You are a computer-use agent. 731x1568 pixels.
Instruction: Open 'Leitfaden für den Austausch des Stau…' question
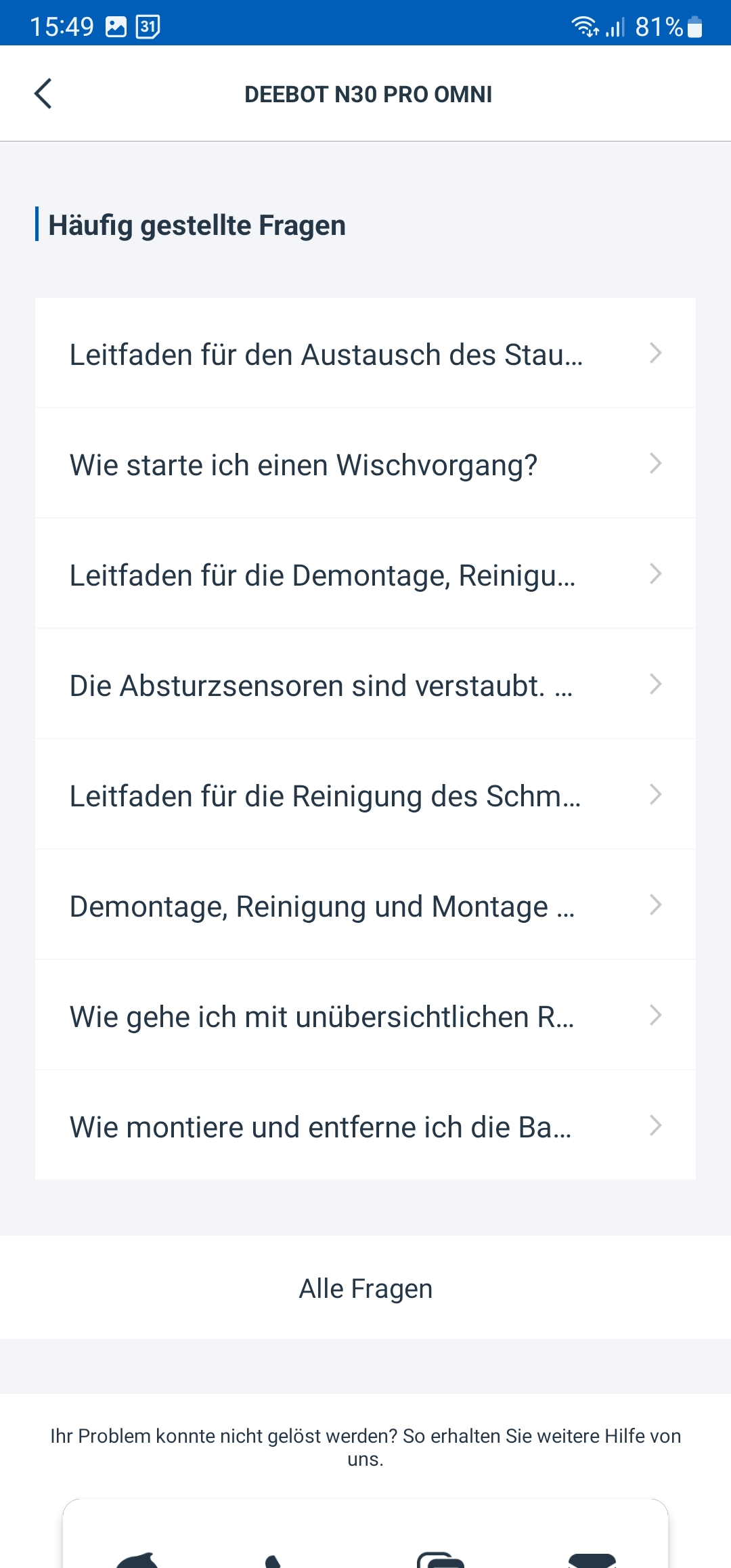click(326, 354)
